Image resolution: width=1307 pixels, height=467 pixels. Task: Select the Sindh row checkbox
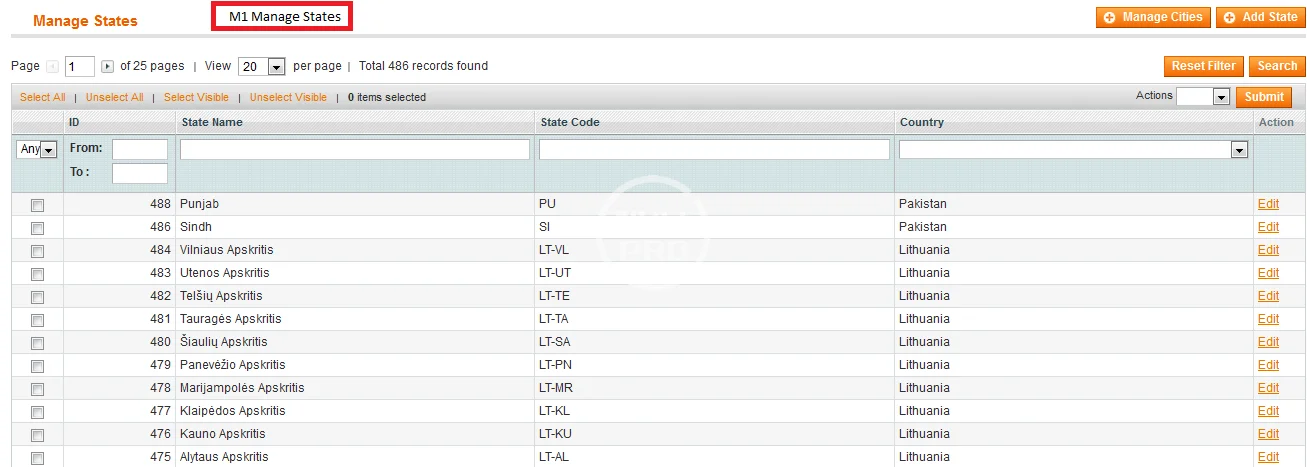pos(38,228)
